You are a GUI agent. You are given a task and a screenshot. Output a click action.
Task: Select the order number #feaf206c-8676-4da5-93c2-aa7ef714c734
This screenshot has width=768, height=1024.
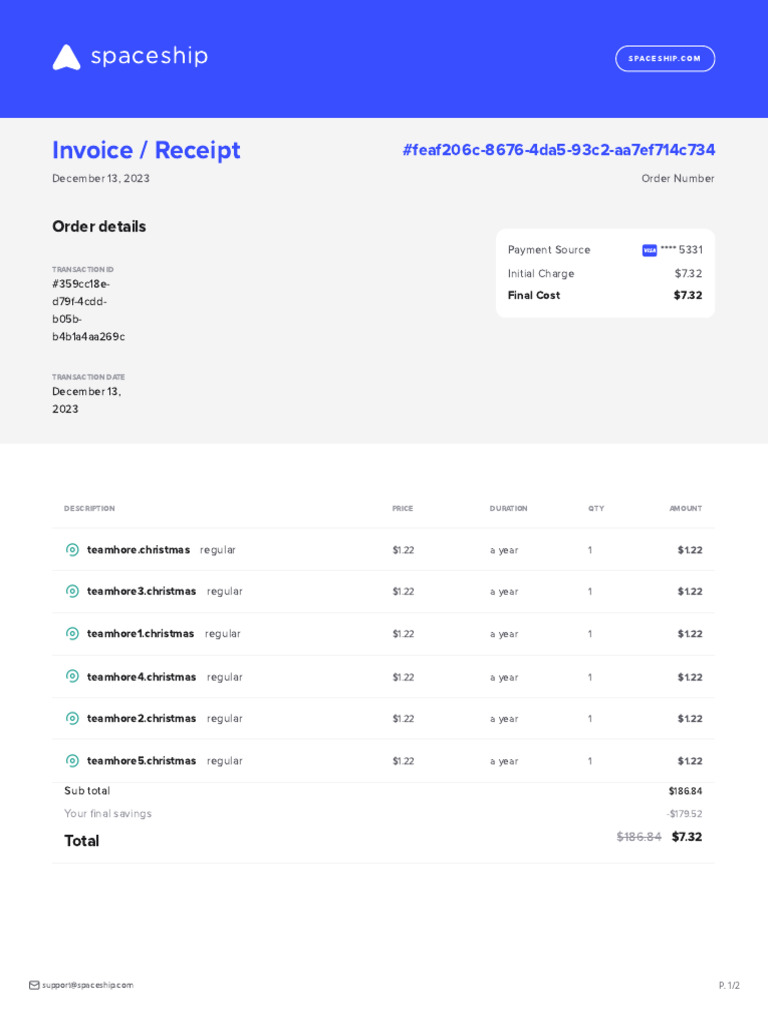558,150
